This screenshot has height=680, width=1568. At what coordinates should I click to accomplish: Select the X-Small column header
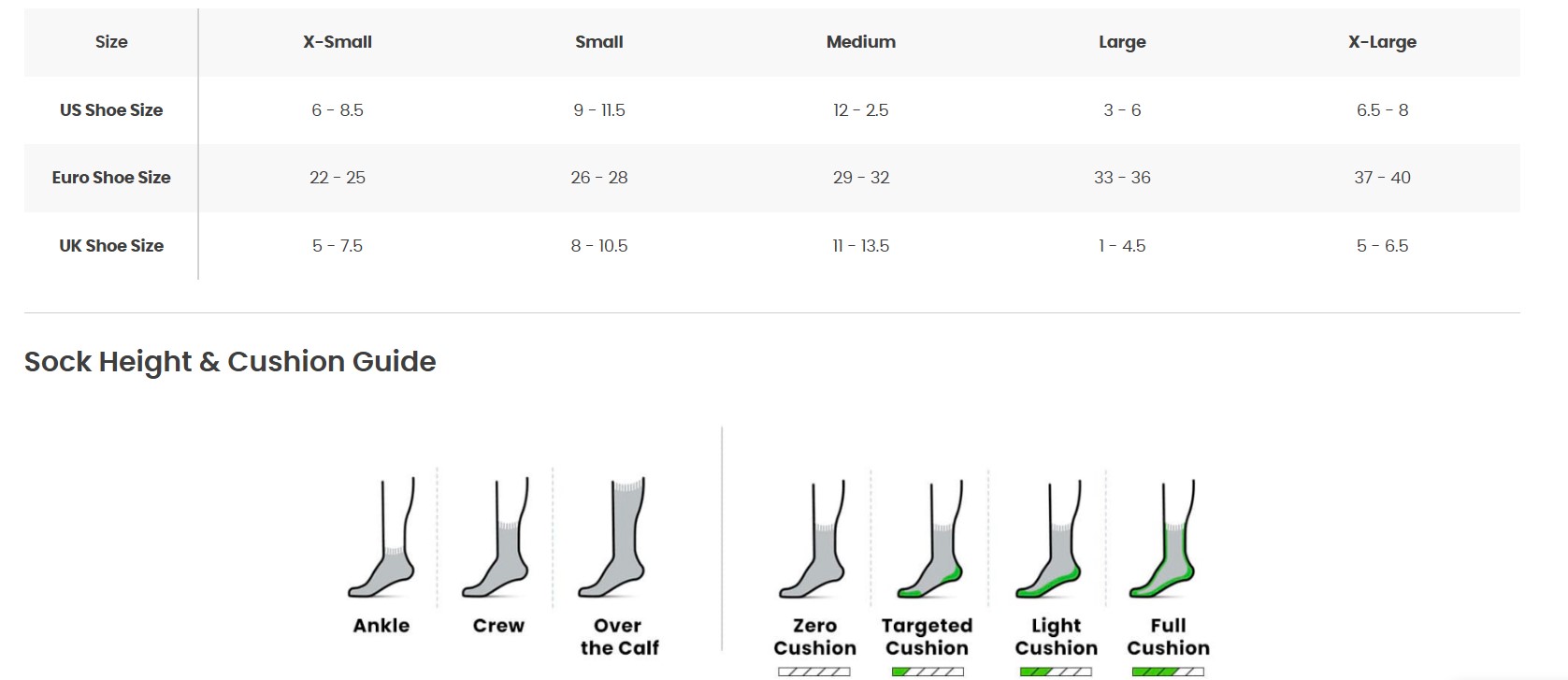pyautogui.click(x=338, y=42)
